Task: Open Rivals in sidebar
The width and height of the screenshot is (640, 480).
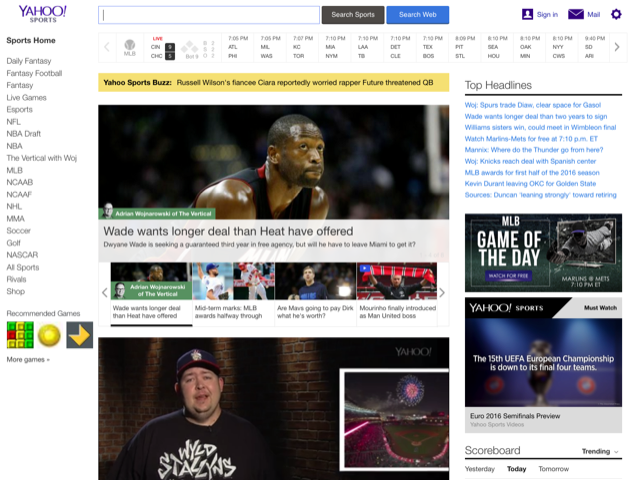Action: pos(16,279)
